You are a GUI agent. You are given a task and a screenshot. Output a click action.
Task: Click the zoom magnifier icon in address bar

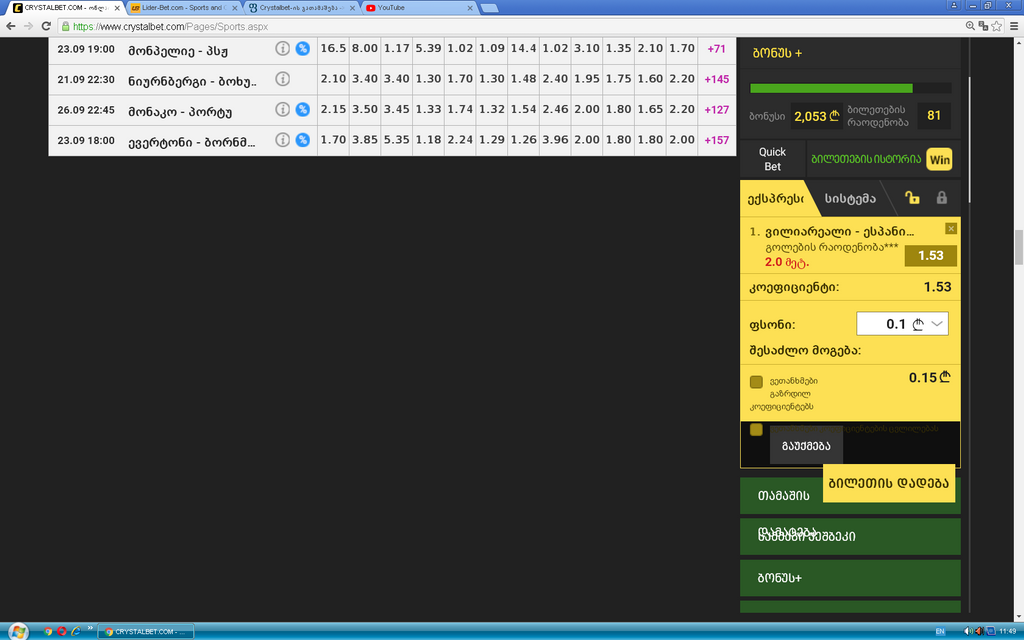pos(970,26)
